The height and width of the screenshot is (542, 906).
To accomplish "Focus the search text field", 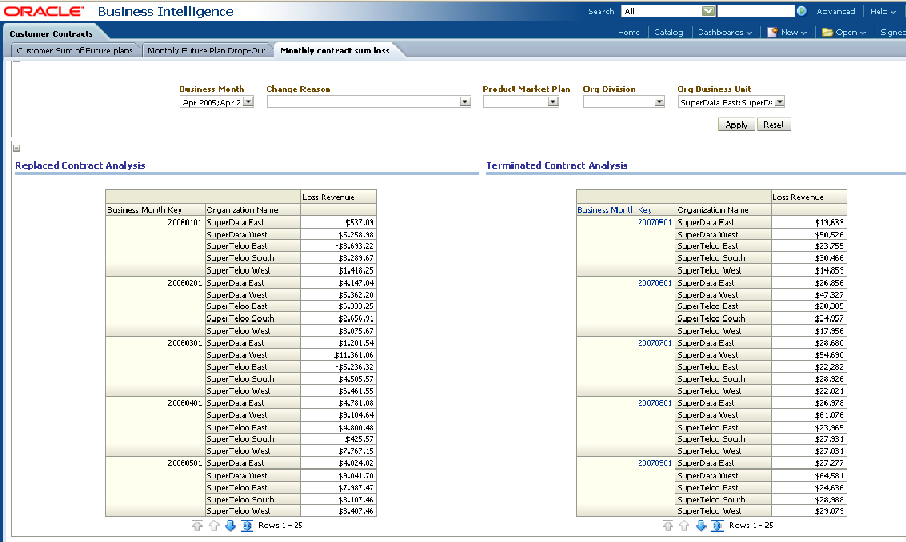I will click(756, 11).
